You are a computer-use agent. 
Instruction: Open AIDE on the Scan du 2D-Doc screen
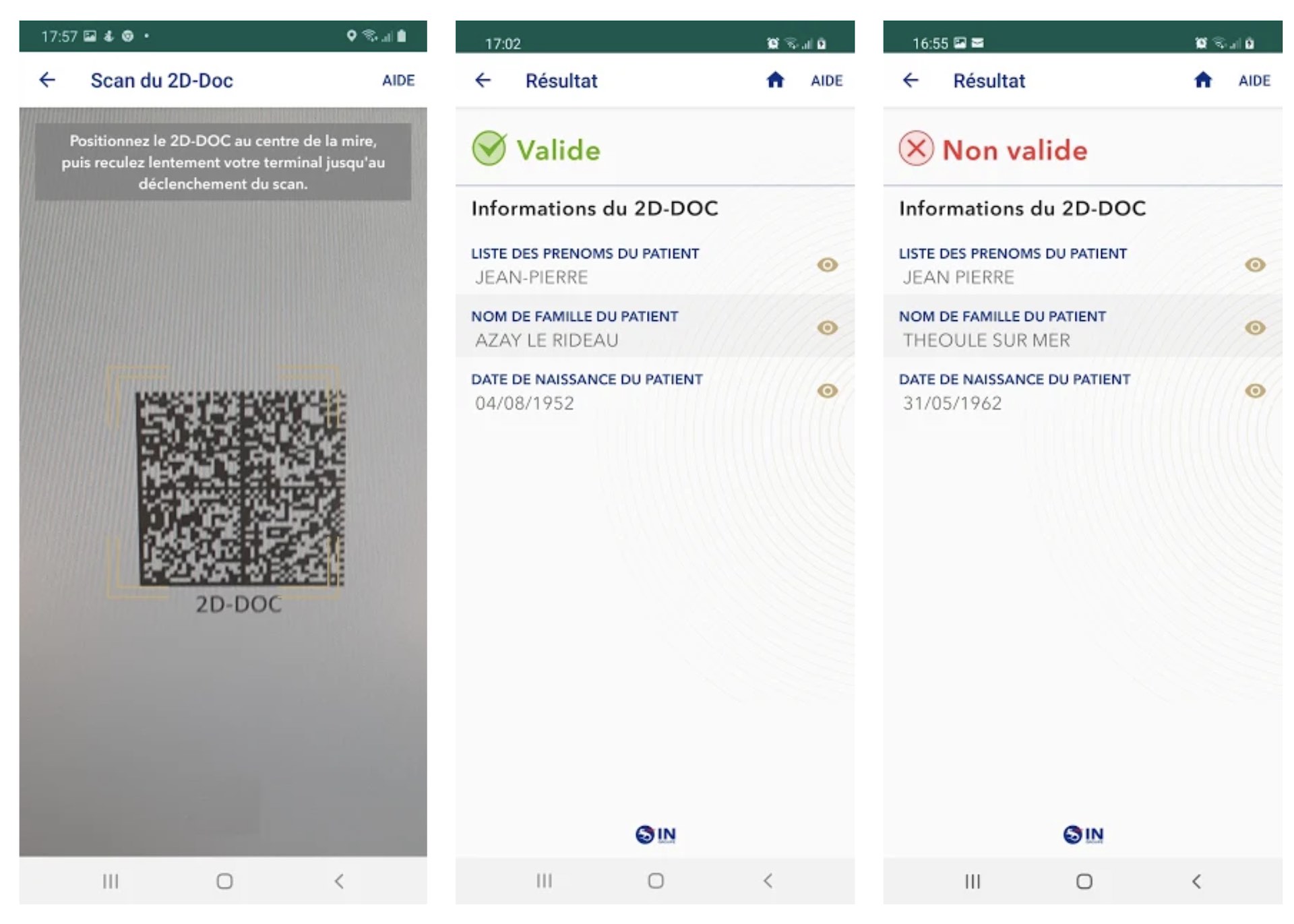coord(398,81)
